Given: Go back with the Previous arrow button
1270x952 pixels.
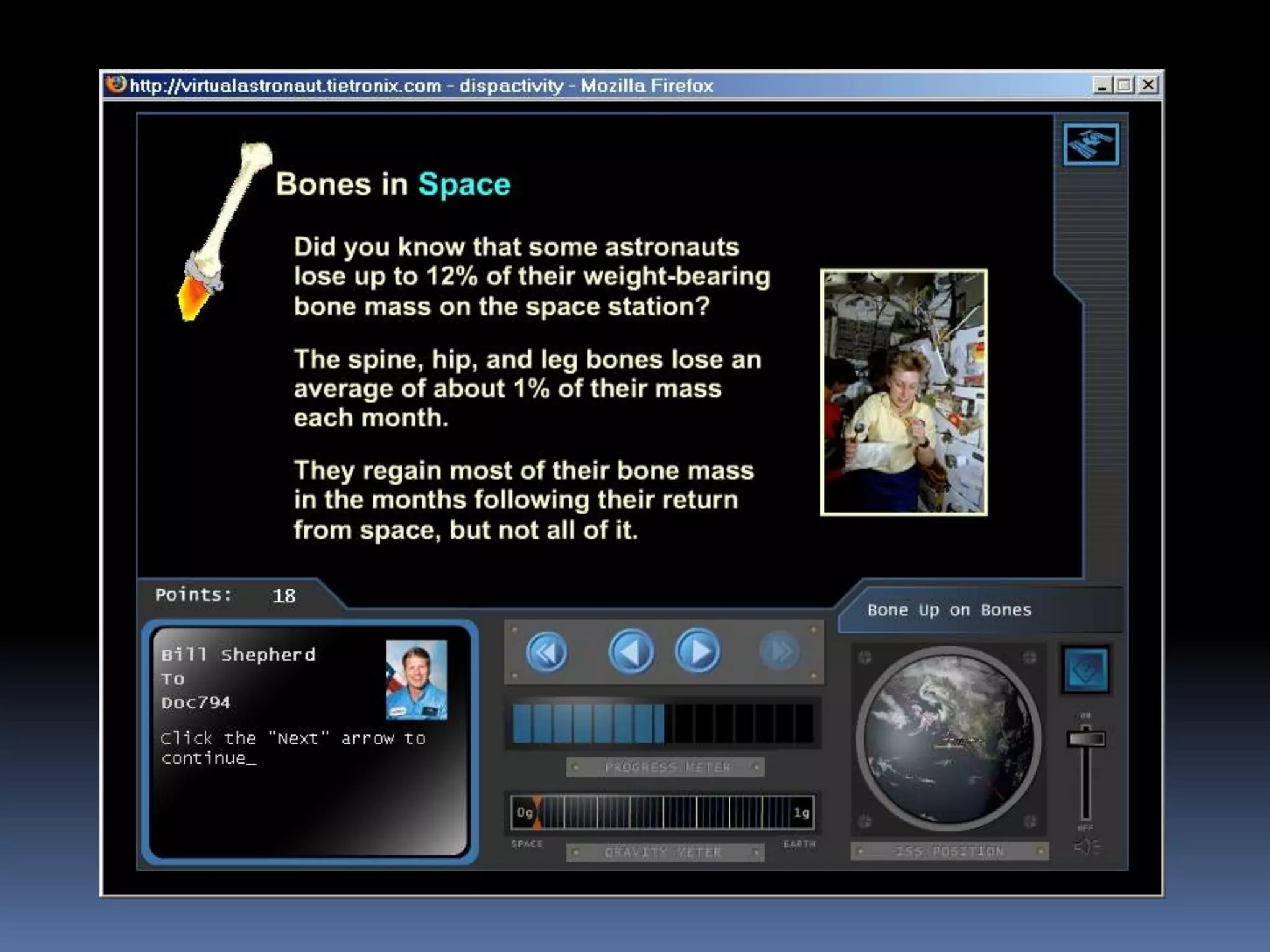Looking at the screenshot, I should click(631, 651).
